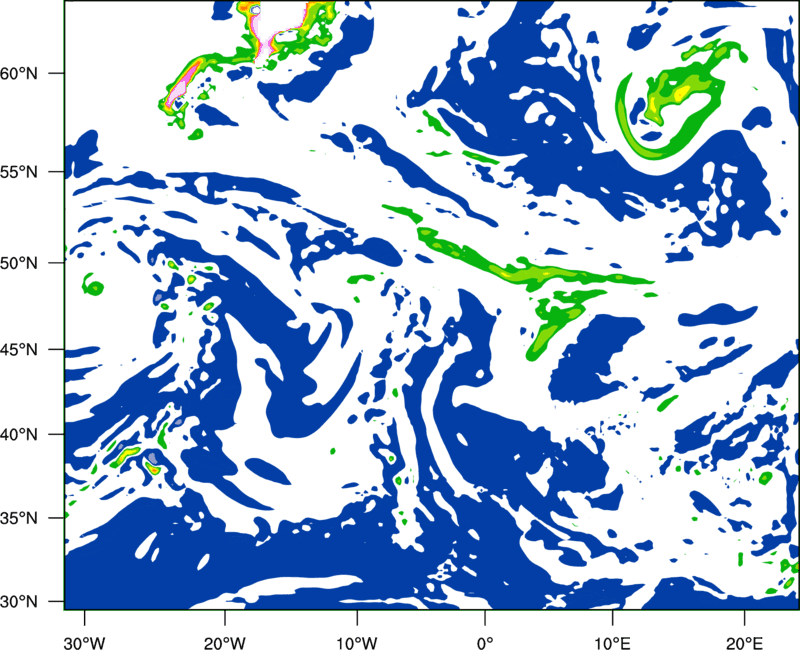Click the small green ring near 30°W
This screenshot has height=650, width=800.
pos(93,285)
